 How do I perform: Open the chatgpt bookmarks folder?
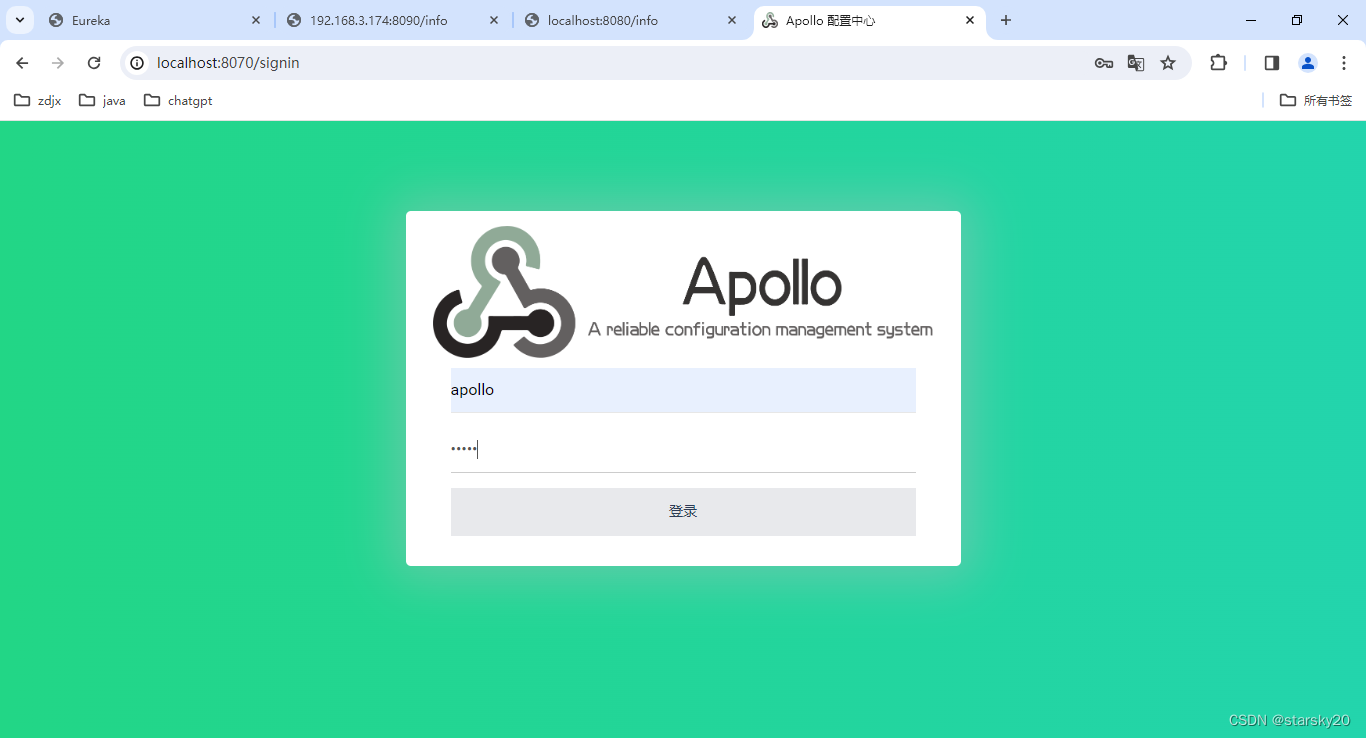178,100
